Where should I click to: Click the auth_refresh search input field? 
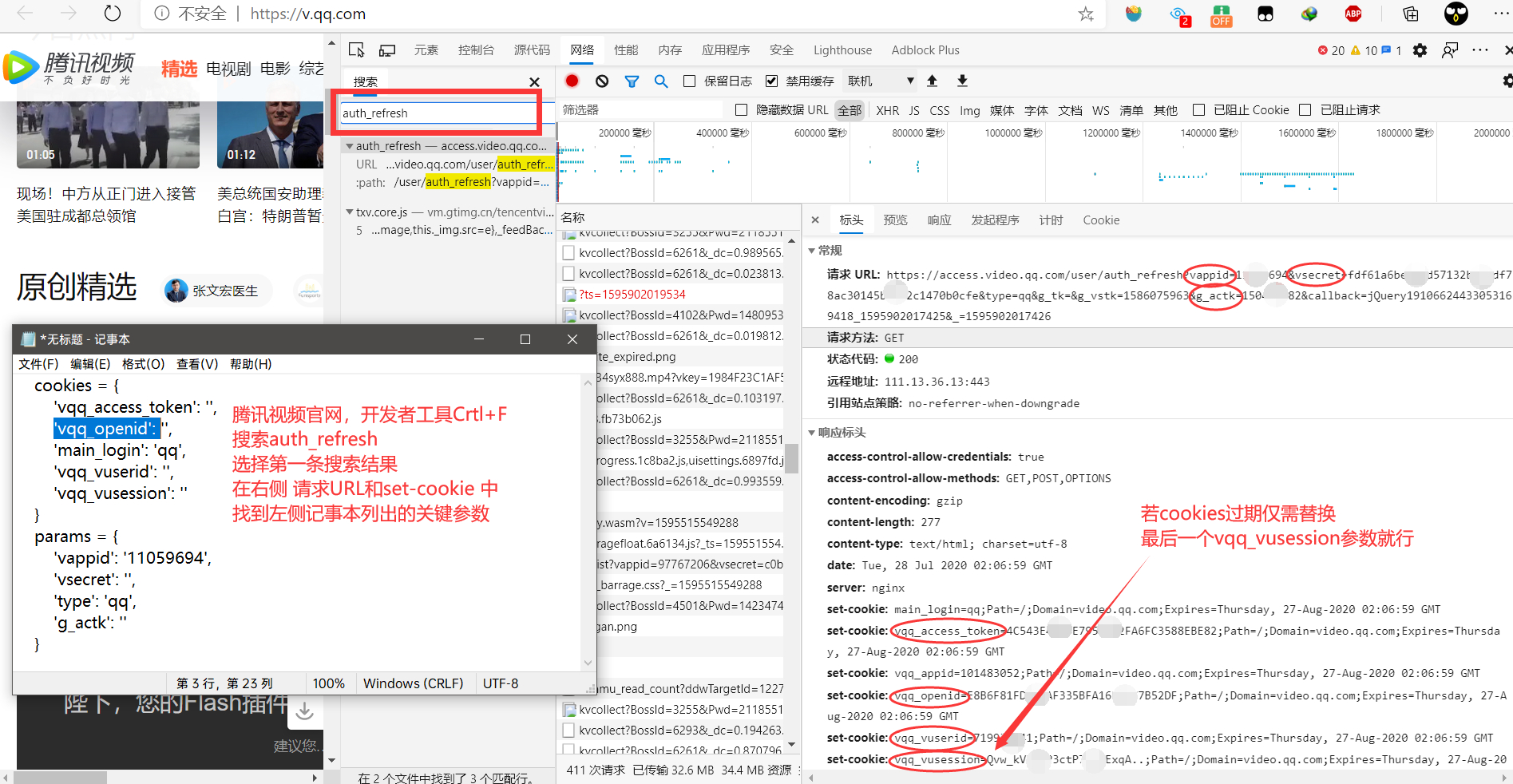tap(439, 113)
